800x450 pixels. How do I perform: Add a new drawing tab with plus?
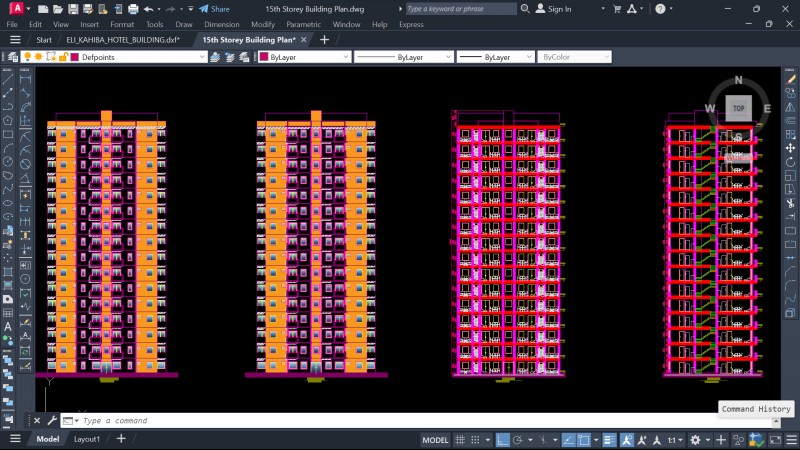tap(324, 39)
